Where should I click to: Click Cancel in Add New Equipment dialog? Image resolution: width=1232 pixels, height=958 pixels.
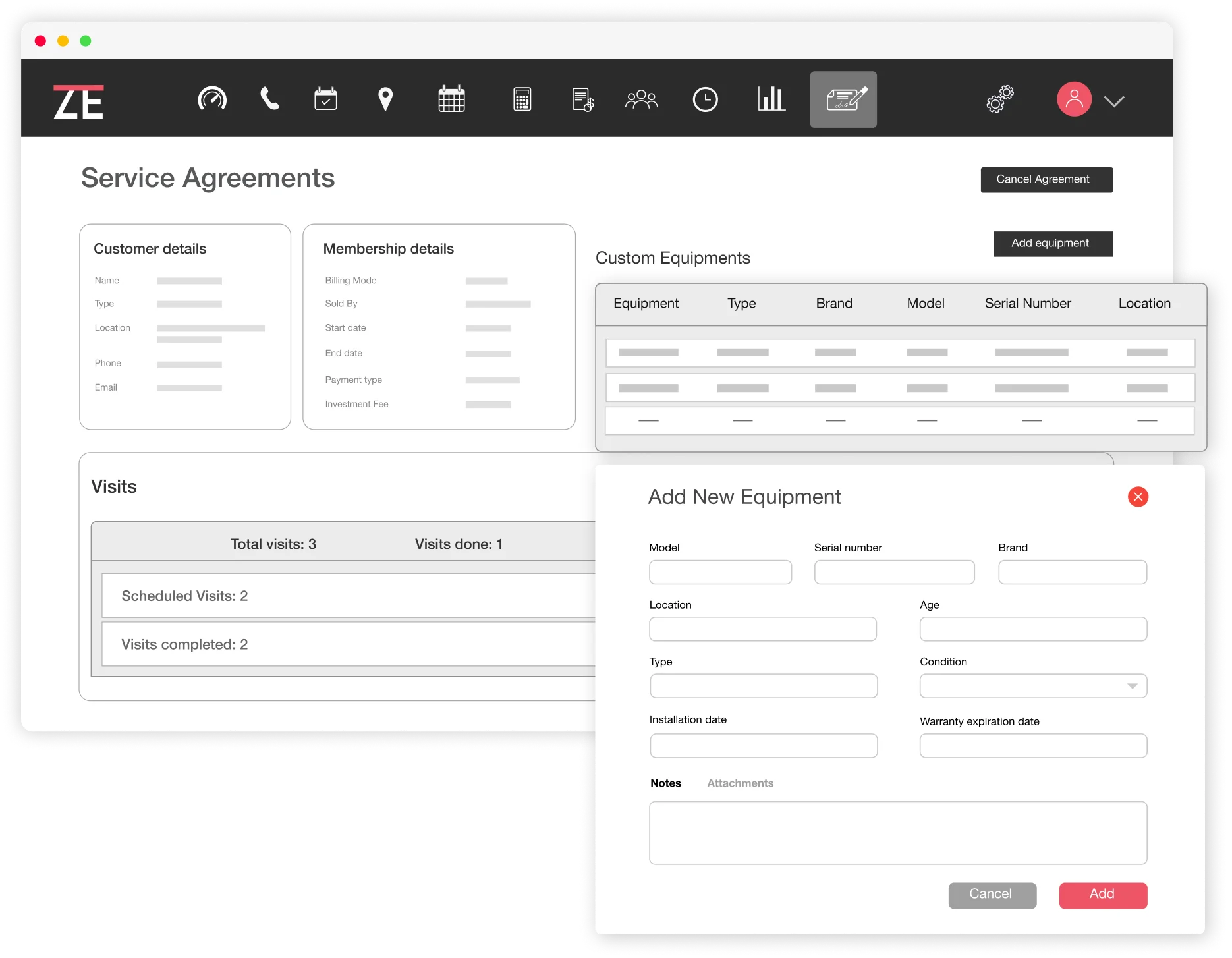pyautogui.click(x=992, y=895)
